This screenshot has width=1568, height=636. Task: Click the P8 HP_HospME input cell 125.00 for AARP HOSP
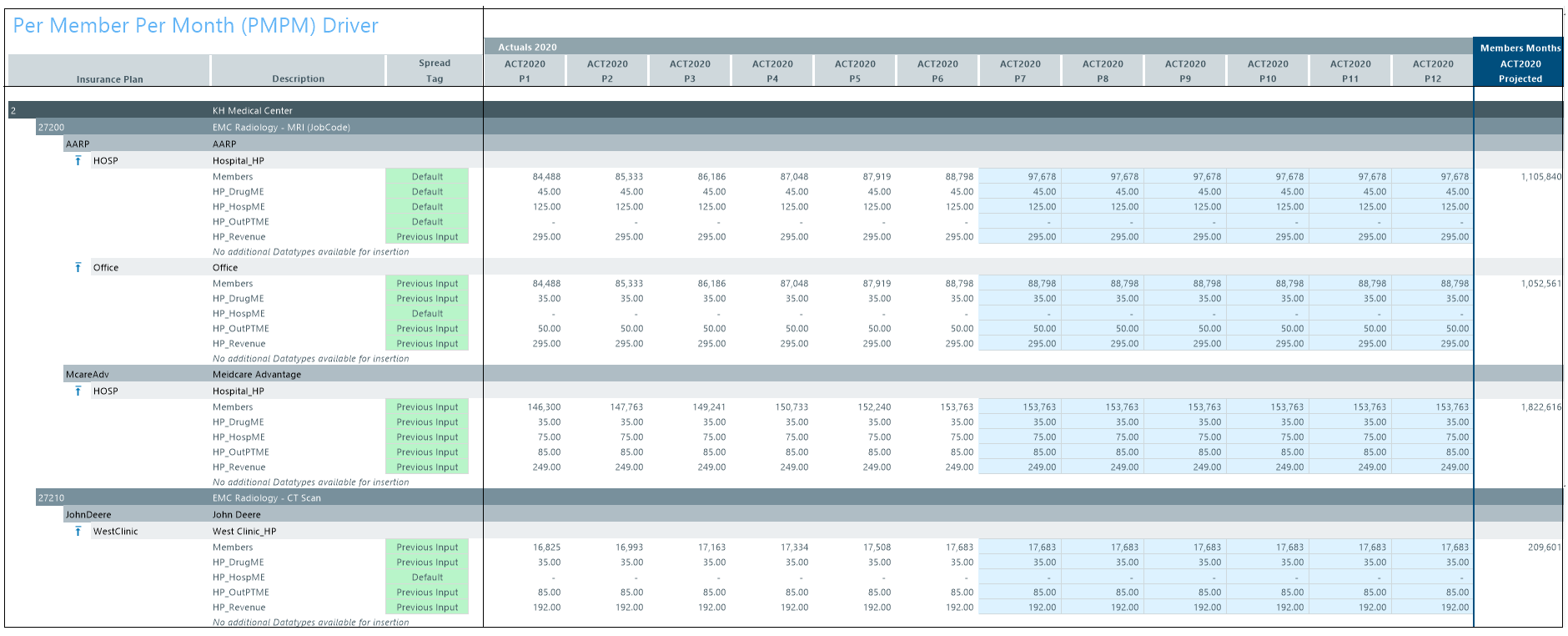pyautogui.click(x=1102, y=206)
